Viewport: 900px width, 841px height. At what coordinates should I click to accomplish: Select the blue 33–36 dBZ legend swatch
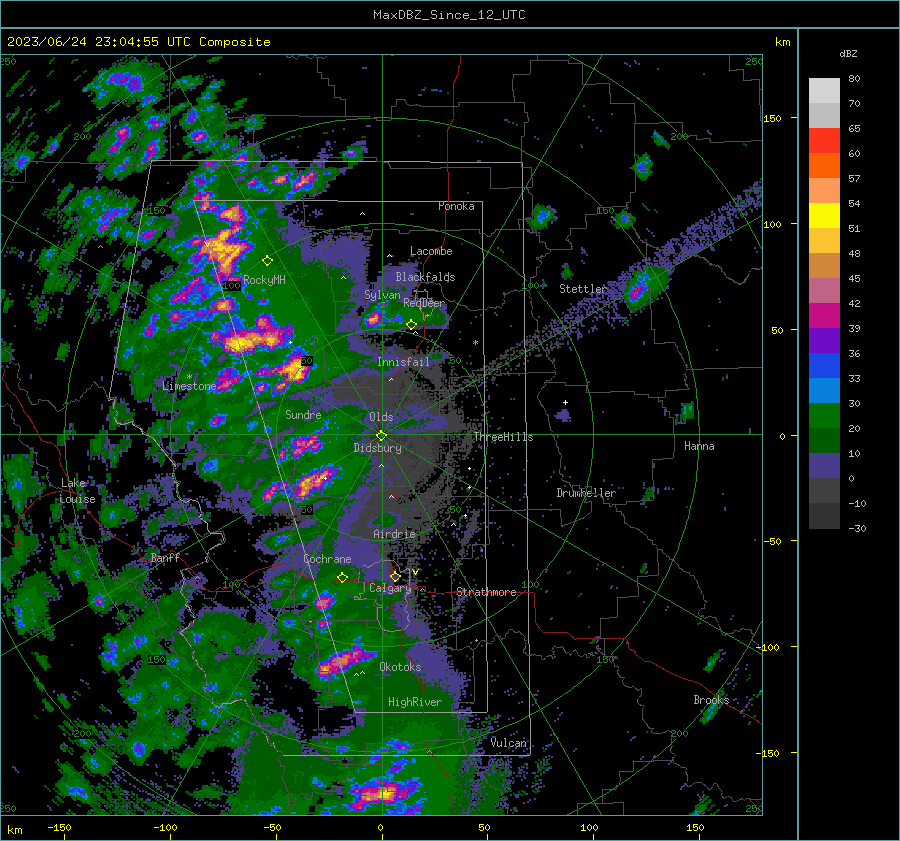tap(824, 366)
